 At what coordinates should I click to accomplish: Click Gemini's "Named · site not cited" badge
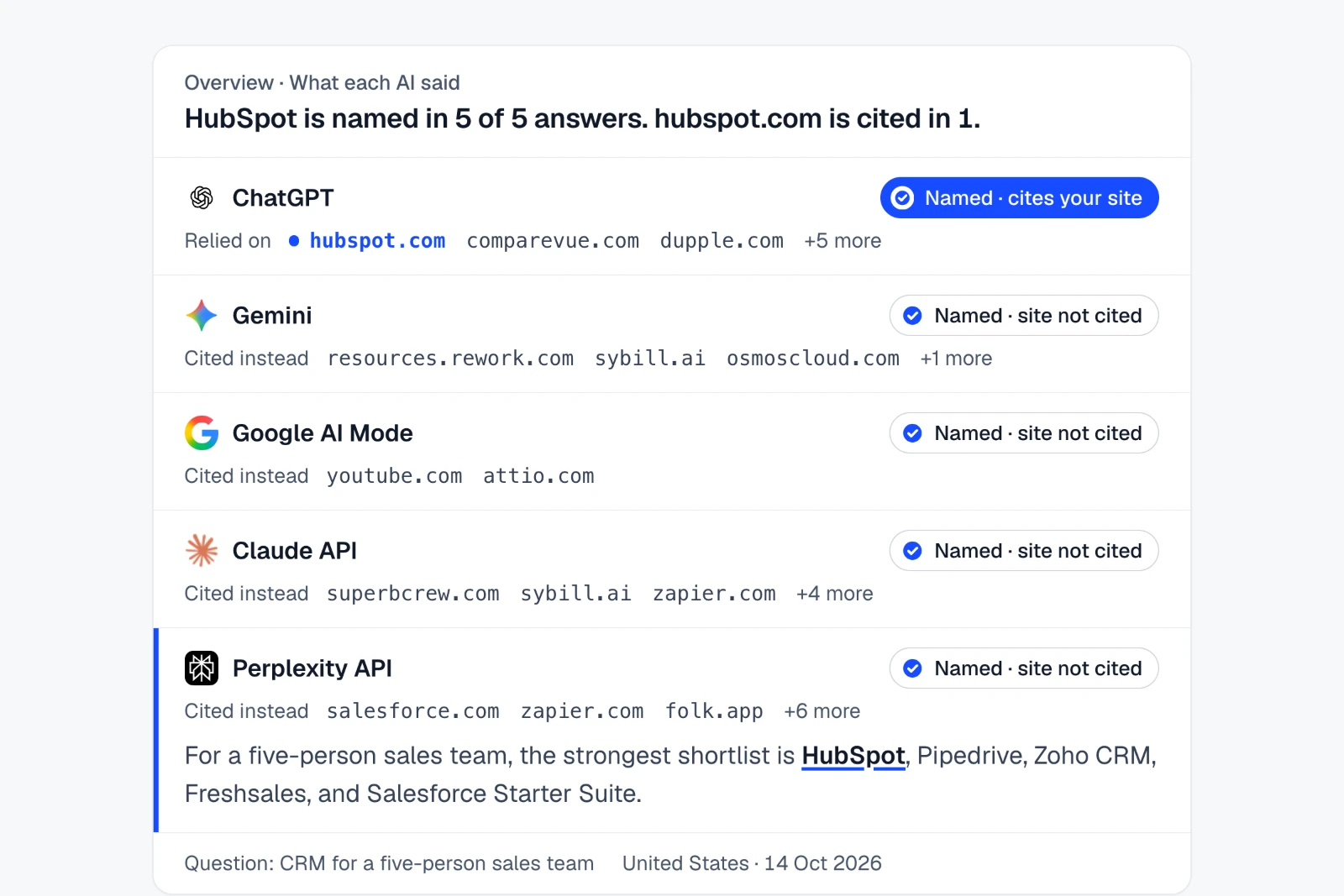1024,316
